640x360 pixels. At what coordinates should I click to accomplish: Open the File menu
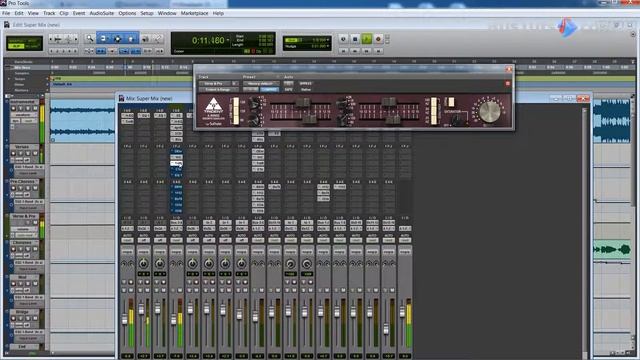click(6, 13)
